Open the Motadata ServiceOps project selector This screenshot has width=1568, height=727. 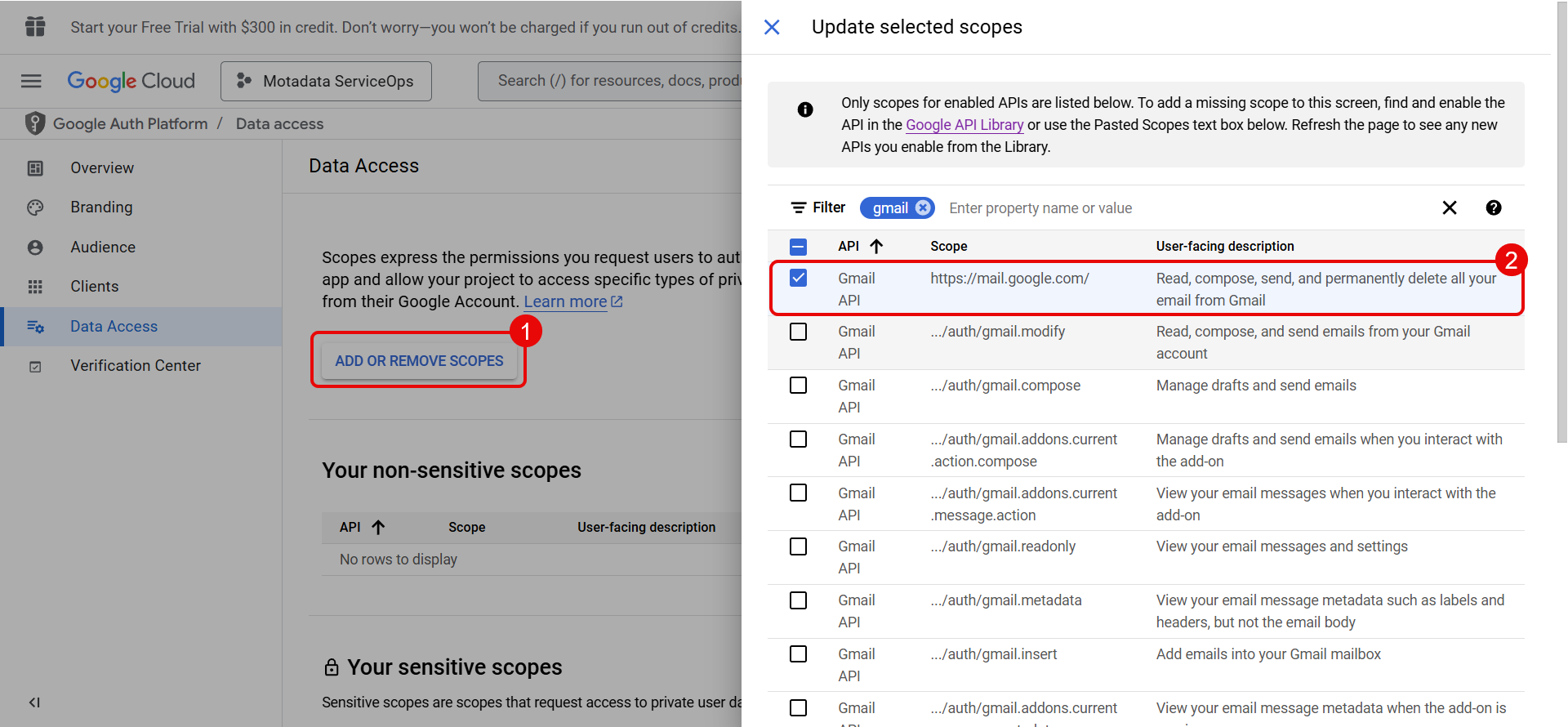point(326,81)
